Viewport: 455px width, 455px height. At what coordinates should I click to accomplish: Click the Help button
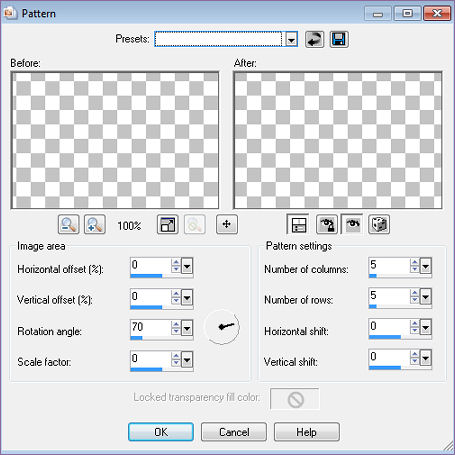(307, 432)
